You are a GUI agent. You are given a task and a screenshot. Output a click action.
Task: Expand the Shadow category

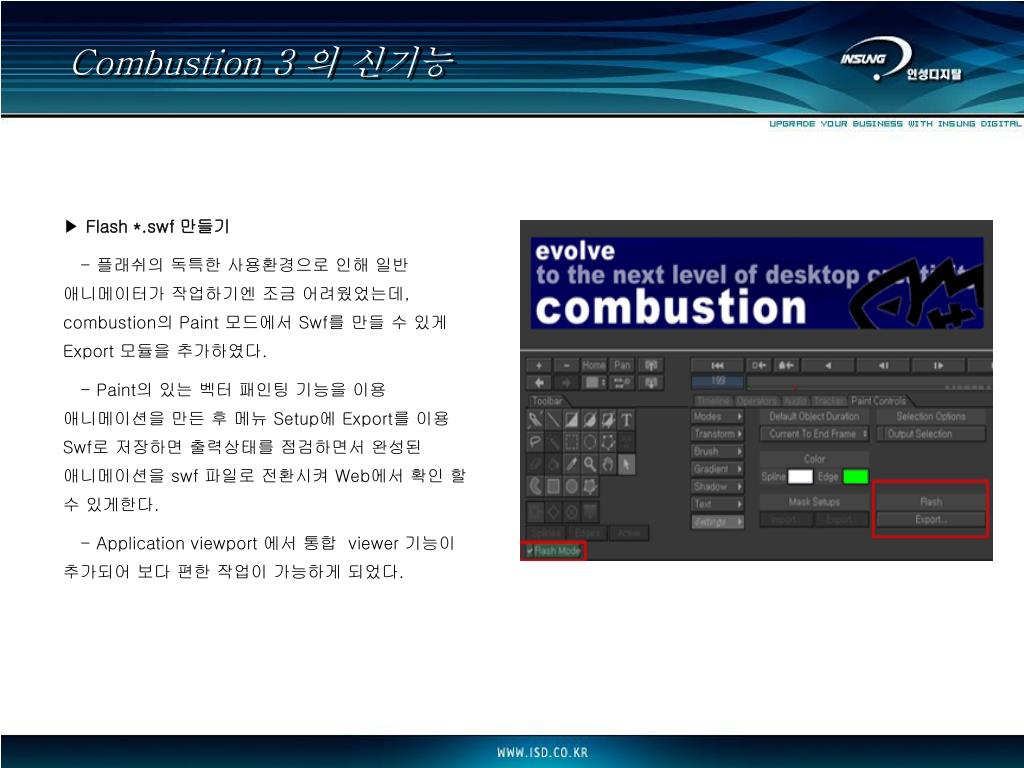(x=717, y=487)
